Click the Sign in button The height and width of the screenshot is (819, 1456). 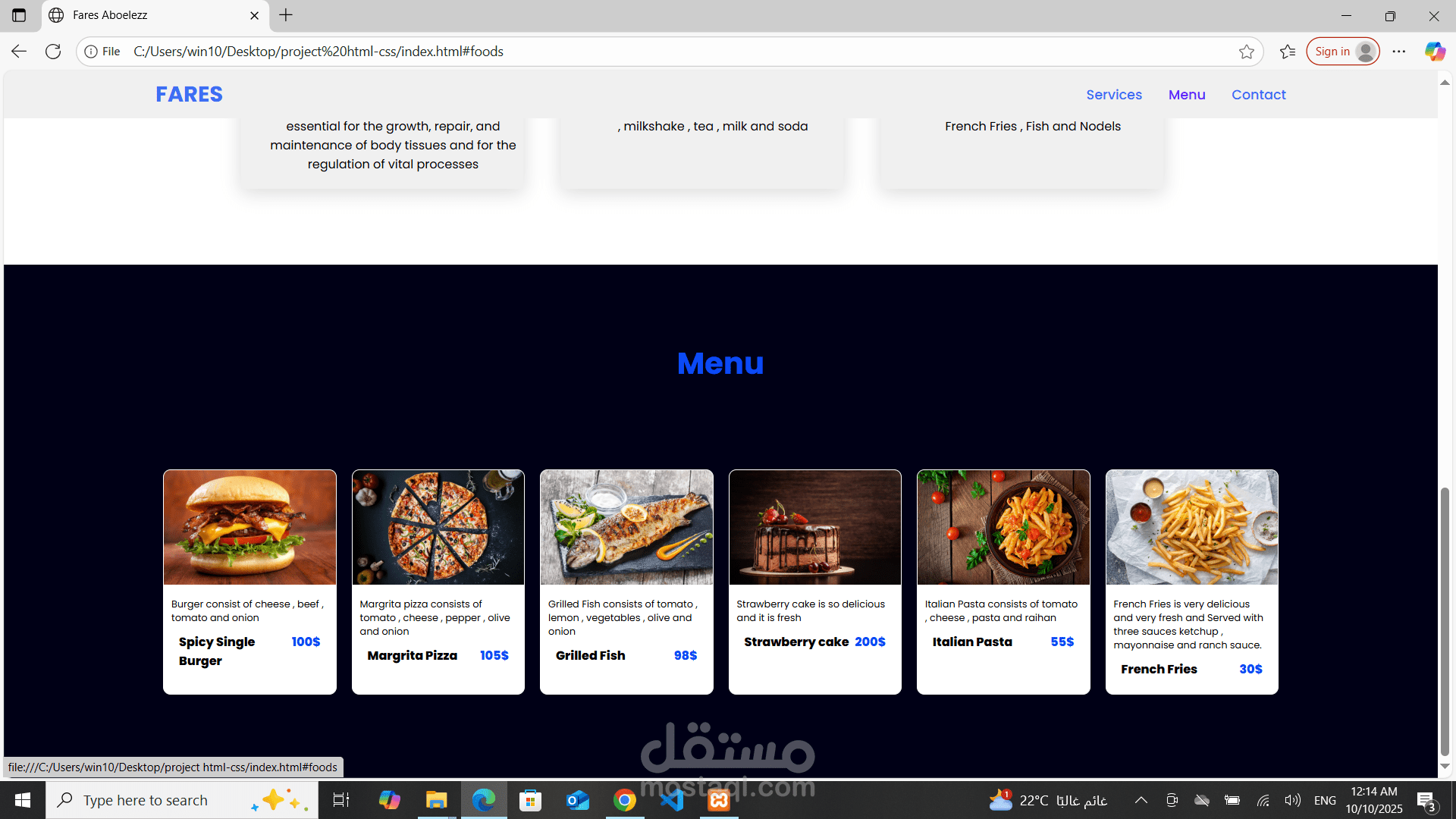(1342, 52)
